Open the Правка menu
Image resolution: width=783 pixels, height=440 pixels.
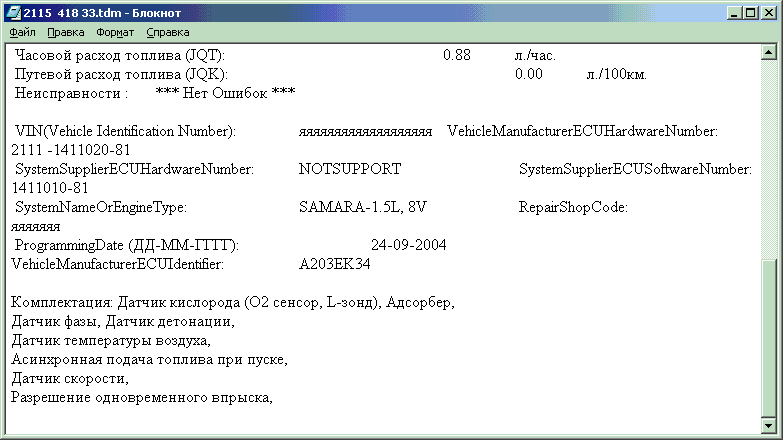(x=65, y=32)
